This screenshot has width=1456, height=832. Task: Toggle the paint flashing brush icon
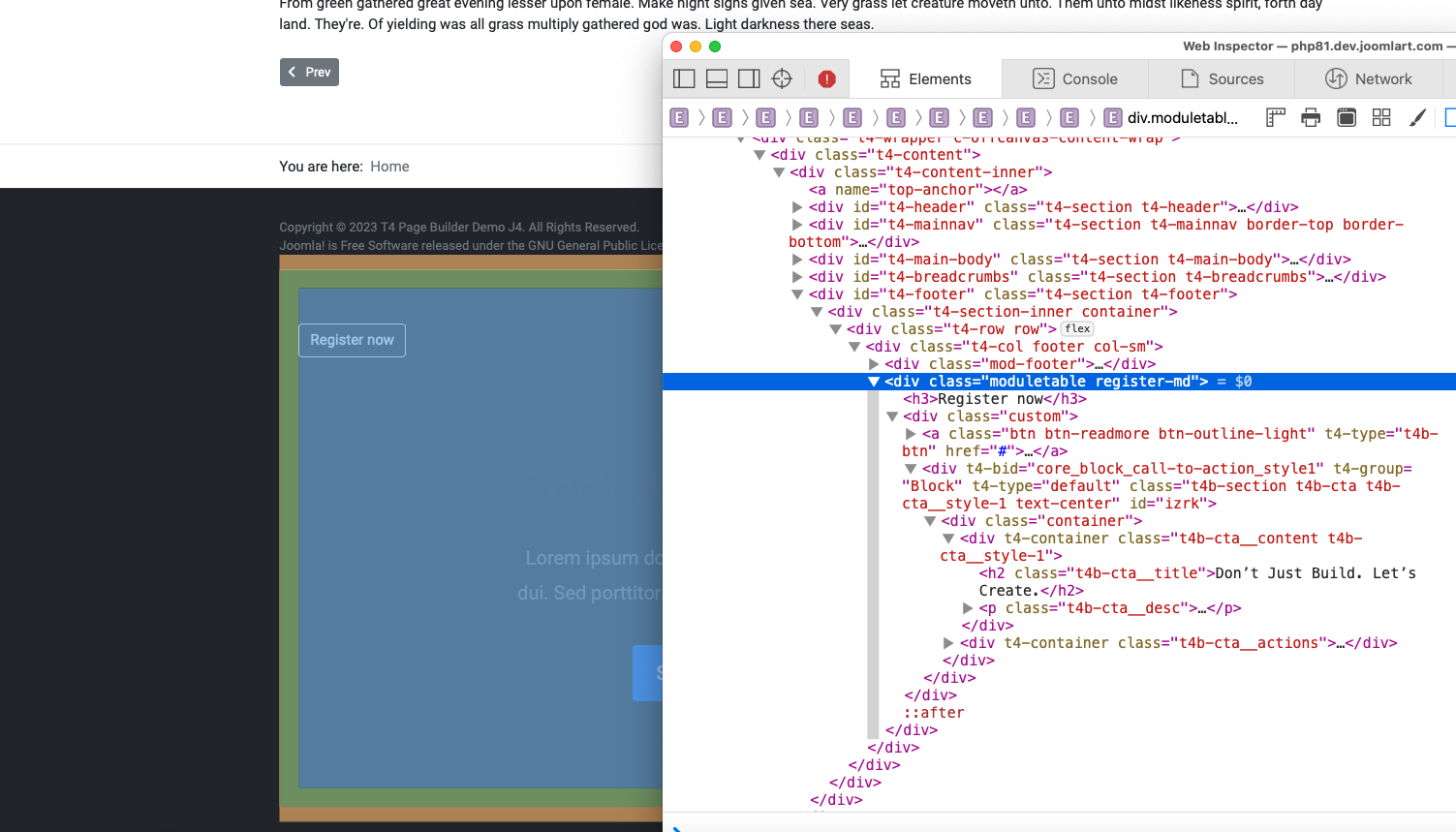coord(1417,117)
